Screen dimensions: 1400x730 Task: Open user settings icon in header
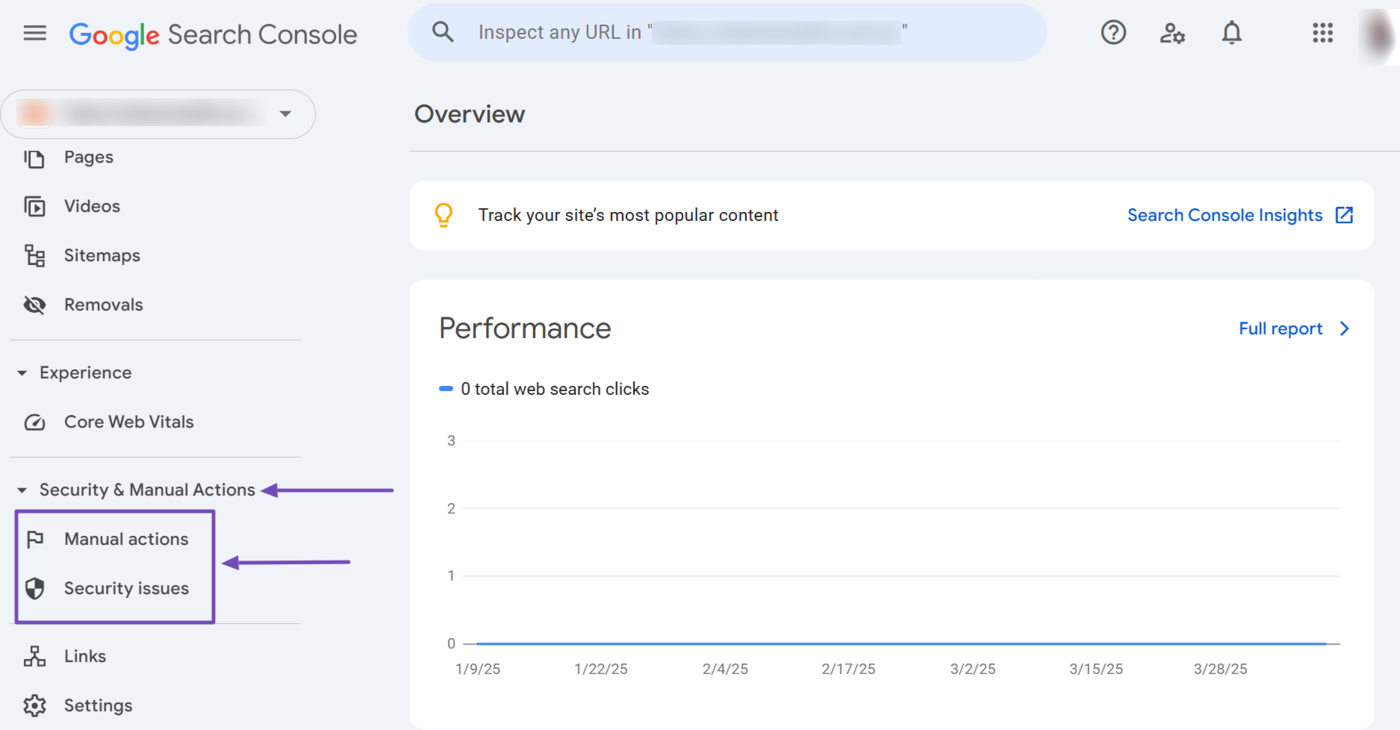coord(1172,33)
